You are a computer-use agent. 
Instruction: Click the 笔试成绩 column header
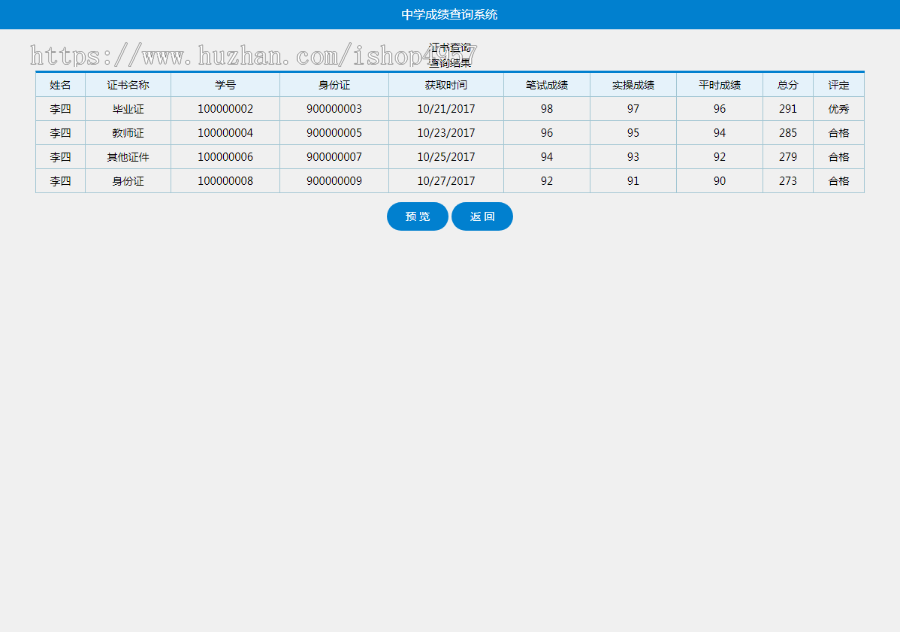[546, 85]
